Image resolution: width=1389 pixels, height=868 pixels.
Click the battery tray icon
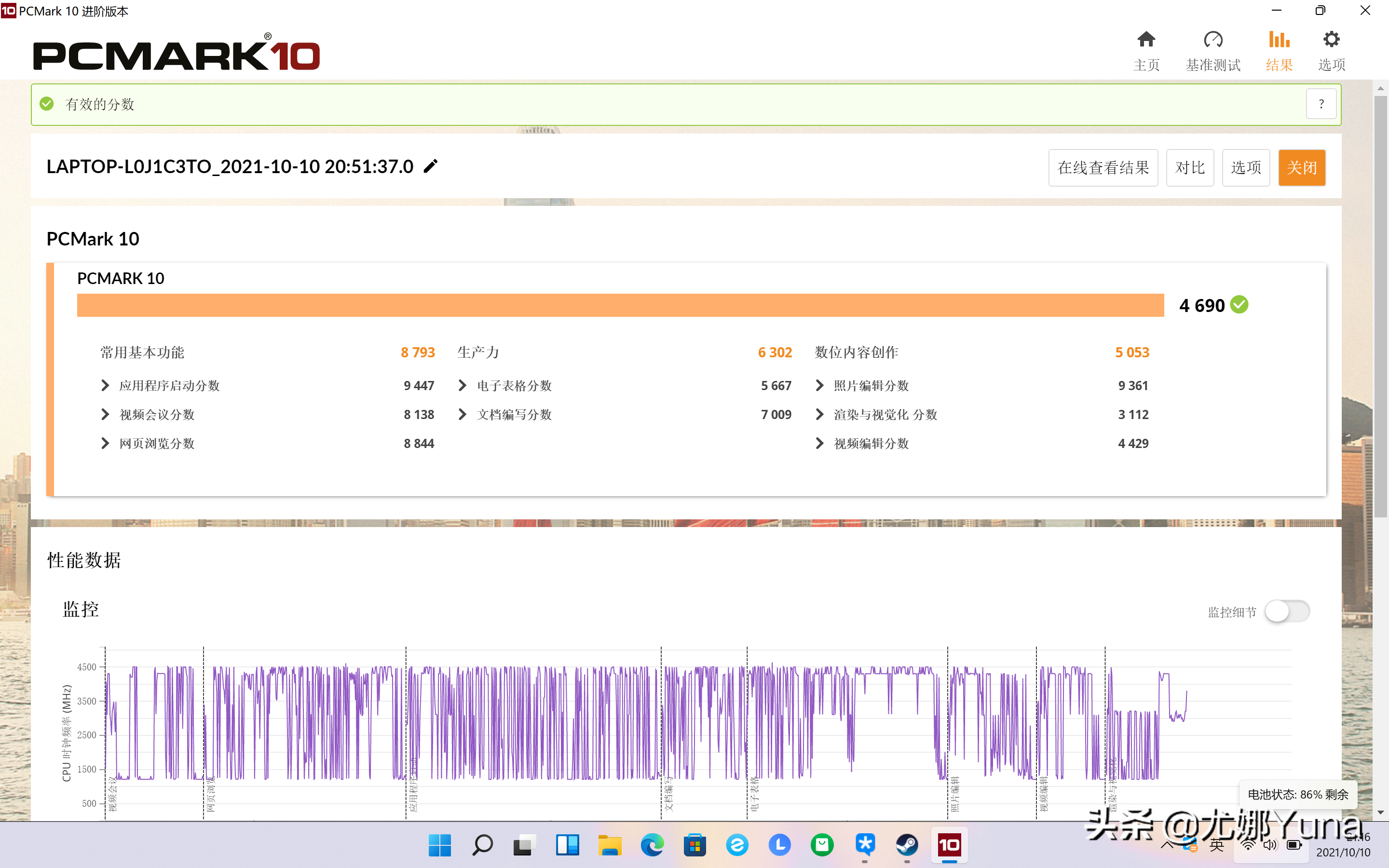click(x=1294, y=844)
